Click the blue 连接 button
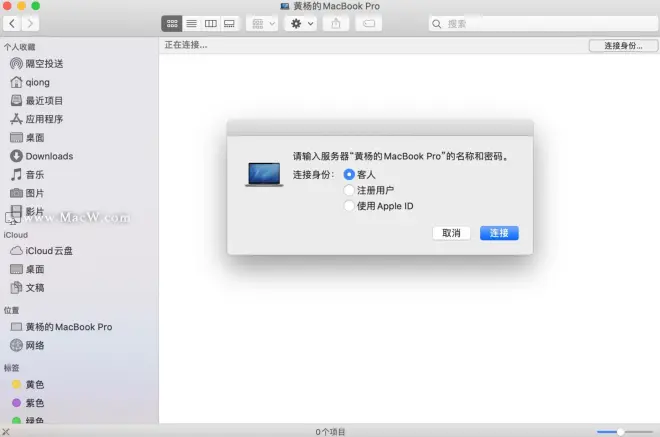This screenshot has width=660, height=437. pos(499,233)
